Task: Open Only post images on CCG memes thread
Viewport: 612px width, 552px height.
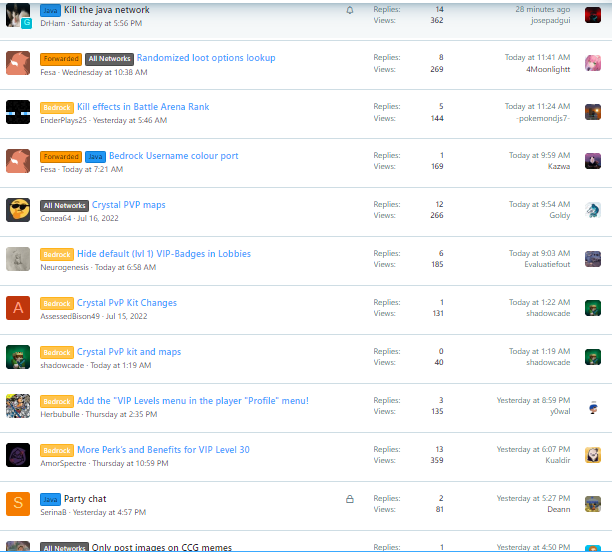Action: pos(162,547)
